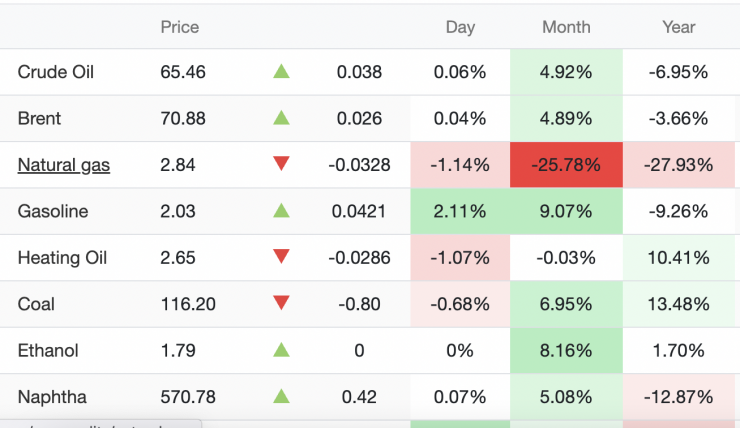Open the Natural gas commodity link

click(x=64, y=165)
